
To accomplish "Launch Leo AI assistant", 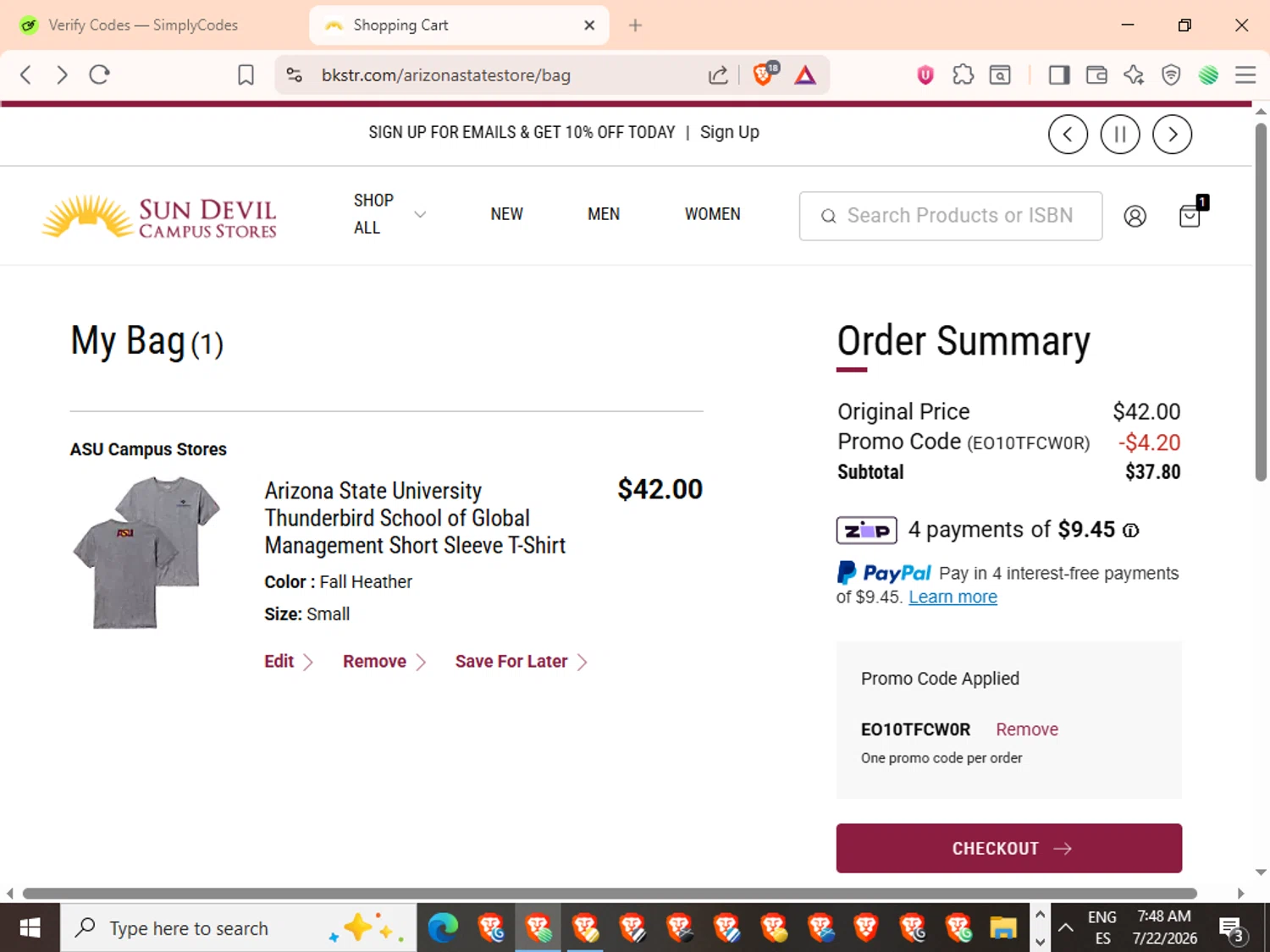I will click(1134, 75).
